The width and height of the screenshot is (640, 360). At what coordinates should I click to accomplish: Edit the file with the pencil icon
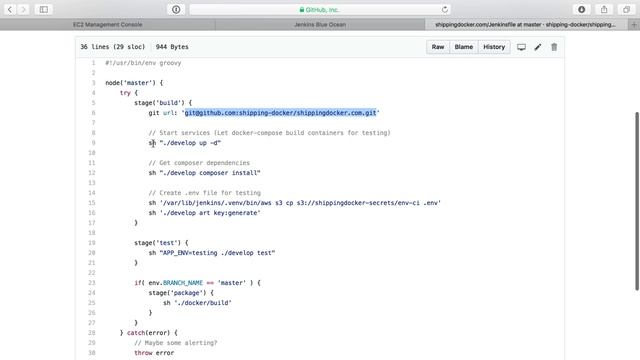538,47
